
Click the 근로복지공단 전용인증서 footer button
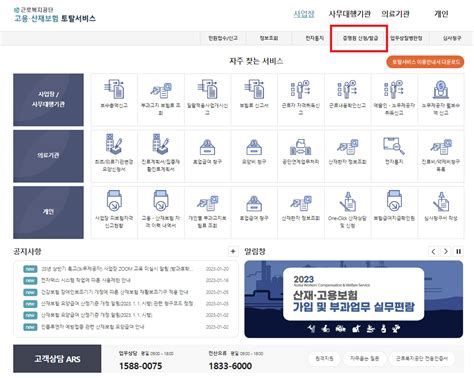point(422,359)
